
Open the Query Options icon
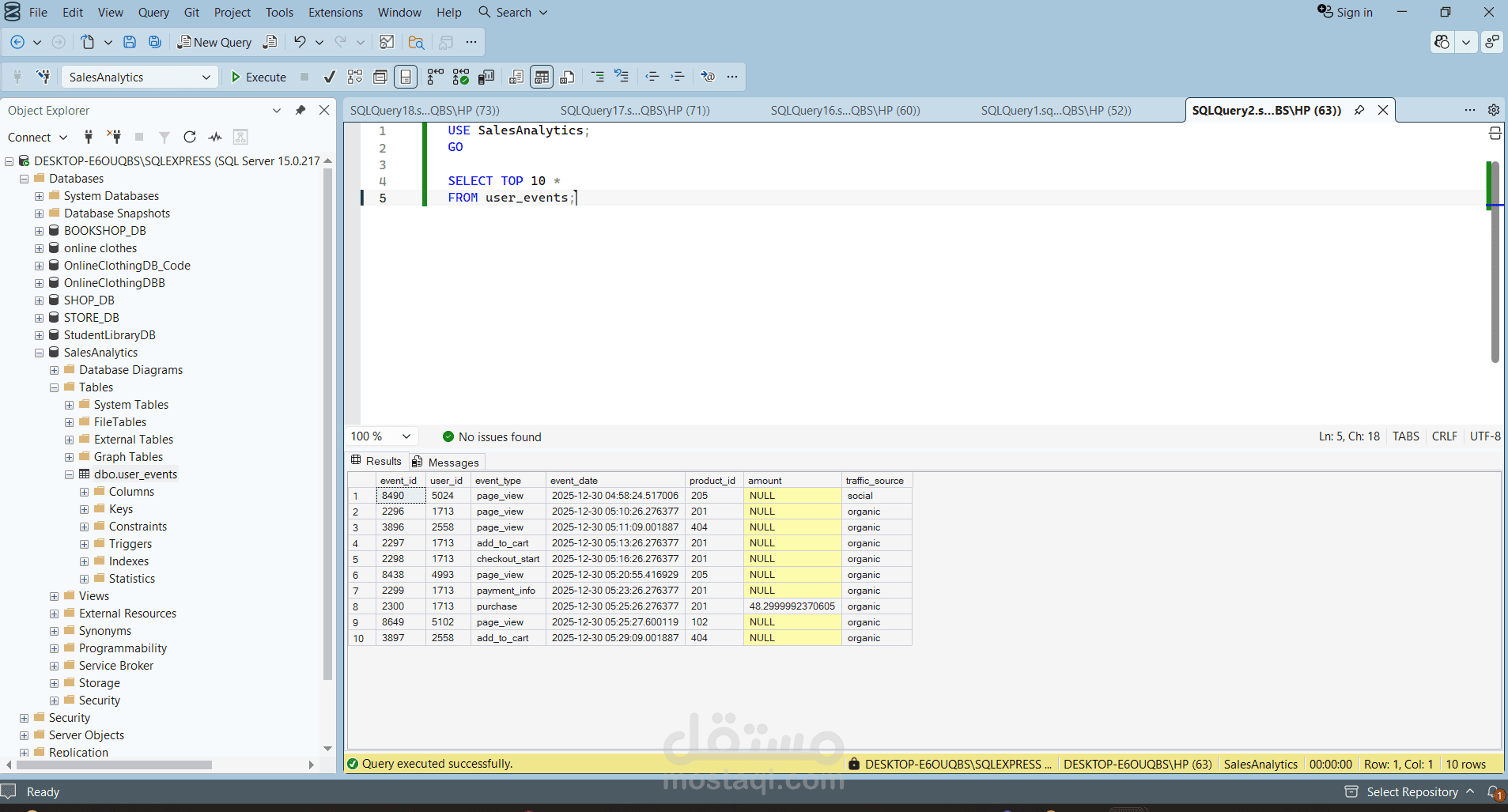pos(380,77)
